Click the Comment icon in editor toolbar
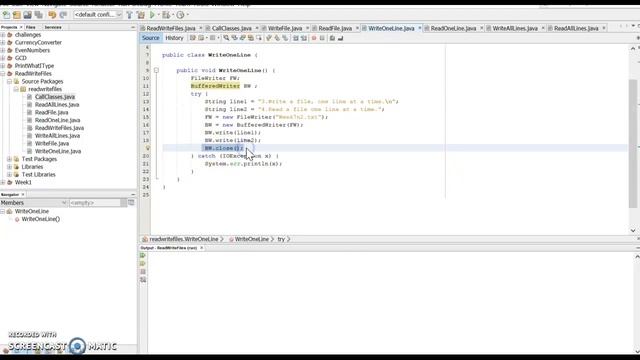The image size is (640, 360). coord(332,38)
